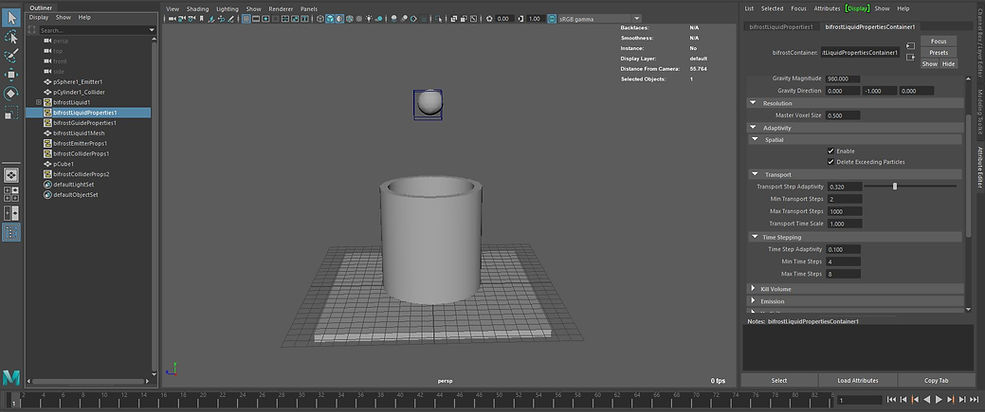Open the Shading viewport menu
Screen dimensions: 985x412
[197, 9]
